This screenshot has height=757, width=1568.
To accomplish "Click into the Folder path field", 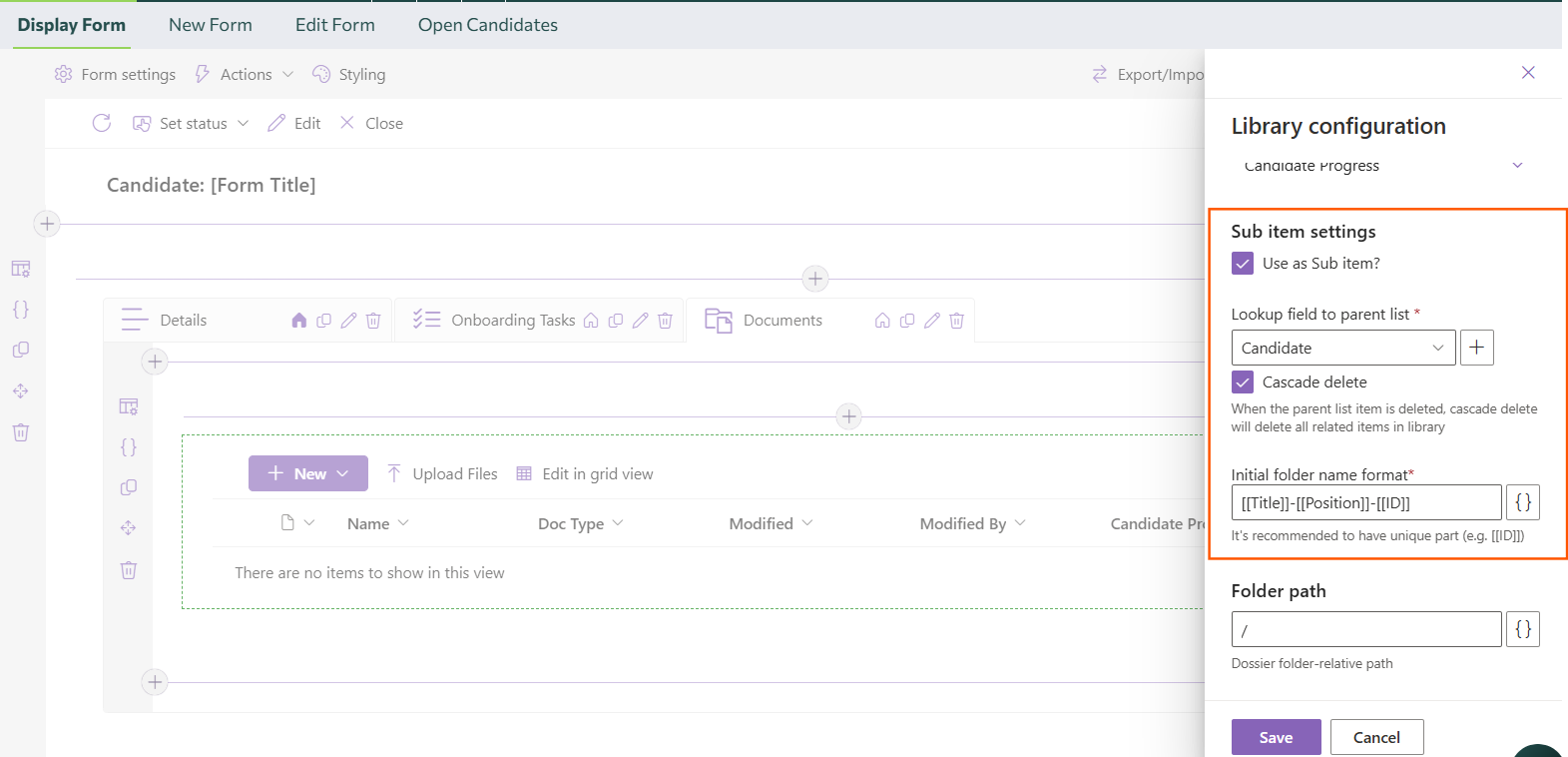I will coord(1366,629).
